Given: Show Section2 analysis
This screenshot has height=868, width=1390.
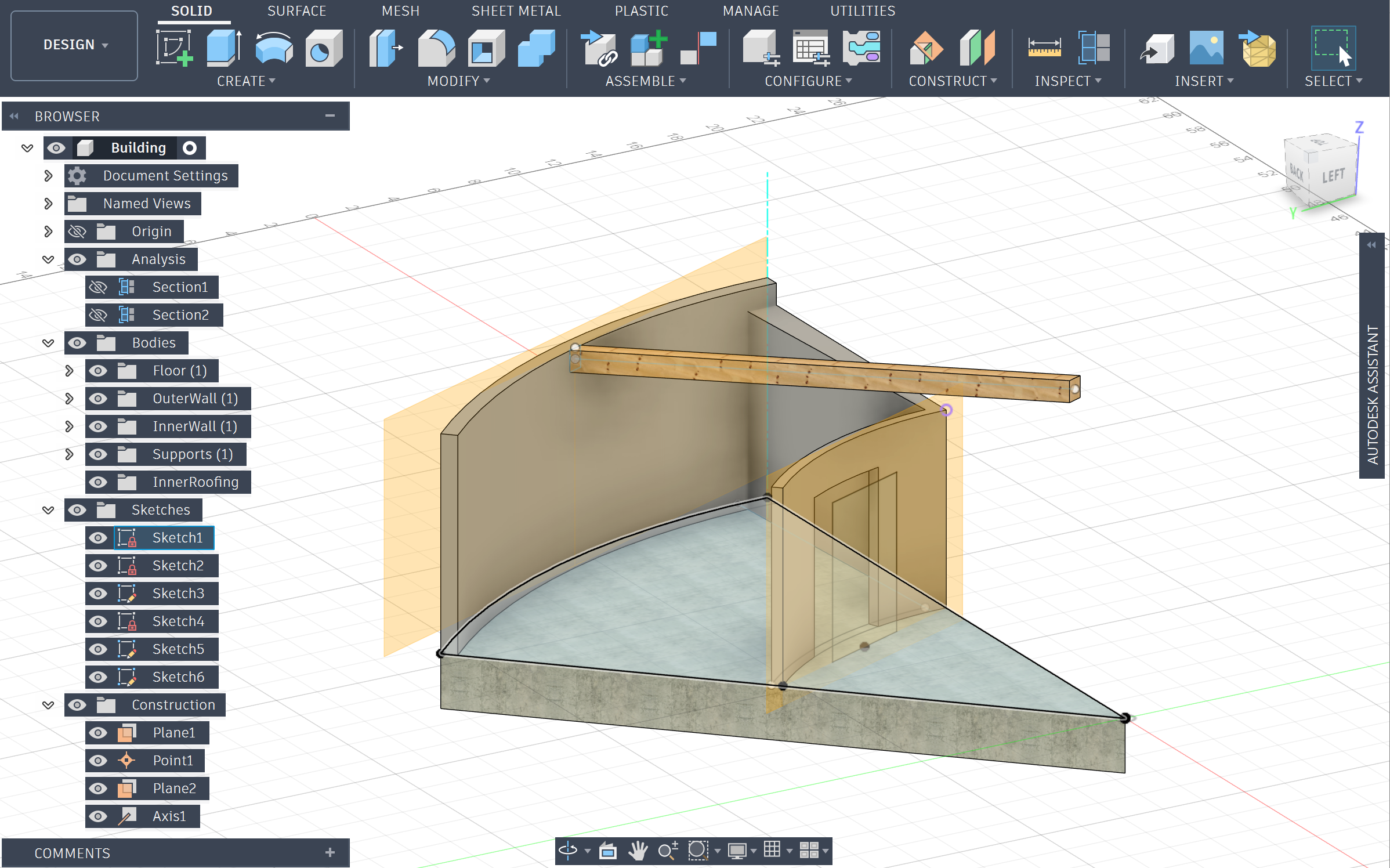Looking at the screenshot, I should (x=98, y=315).
